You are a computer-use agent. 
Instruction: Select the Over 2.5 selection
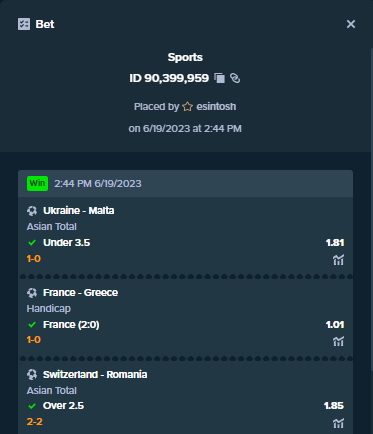pyautogui.click(x=63, y=406)
